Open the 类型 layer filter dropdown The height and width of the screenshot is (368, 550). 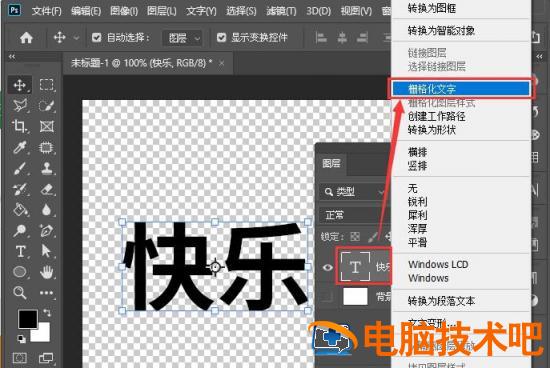point(355,192)
